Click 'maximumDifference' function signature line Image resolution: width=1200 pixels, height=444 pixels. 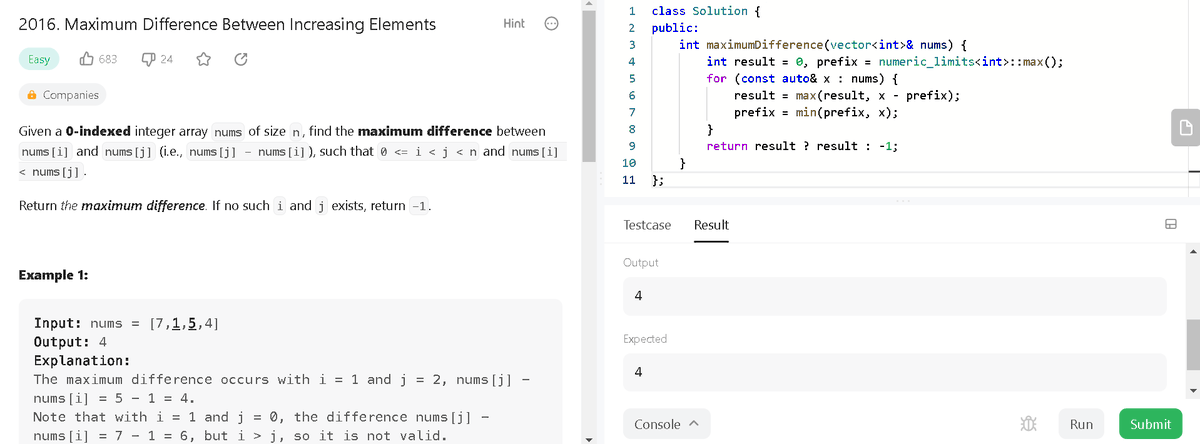point(822,45)
